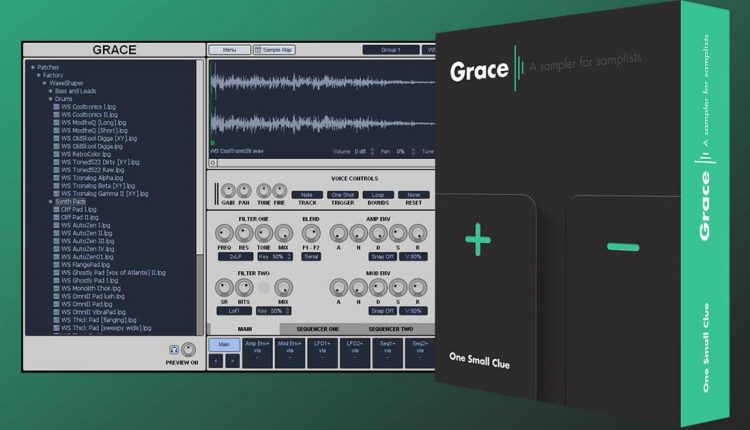The height and width of the screenshot is (430, 750).
Task: Switch to the Sequencer One tab
Action: tap(318, 328)
